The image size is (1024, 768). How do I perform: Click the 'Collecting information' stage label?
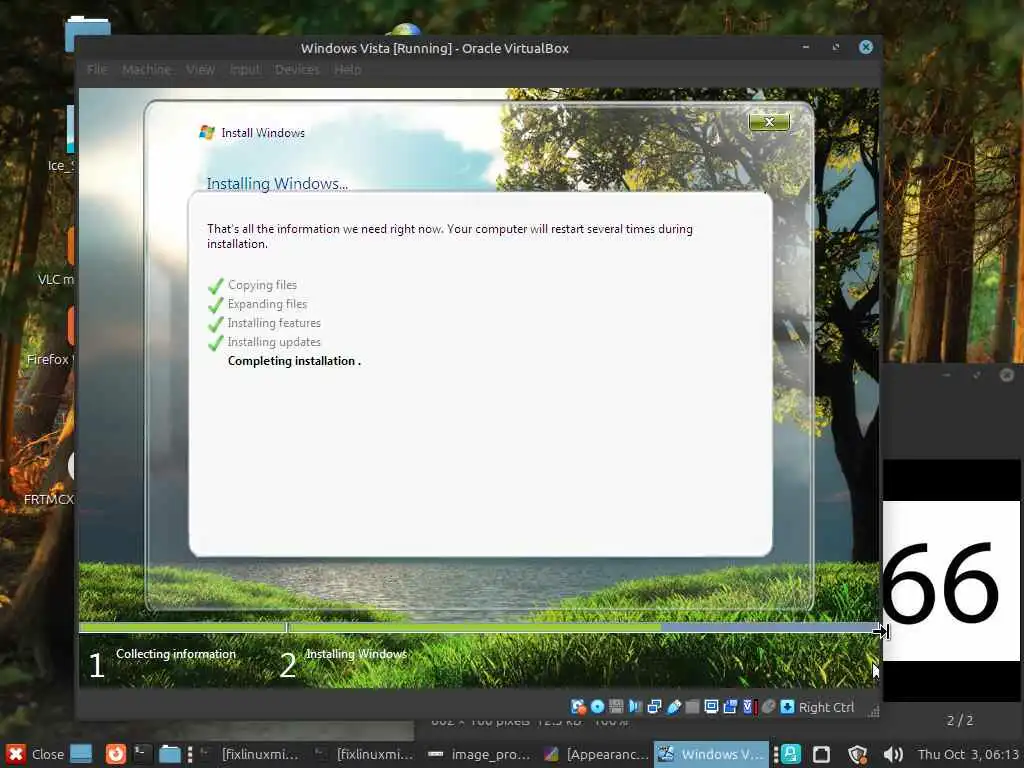tap(176, 654)
